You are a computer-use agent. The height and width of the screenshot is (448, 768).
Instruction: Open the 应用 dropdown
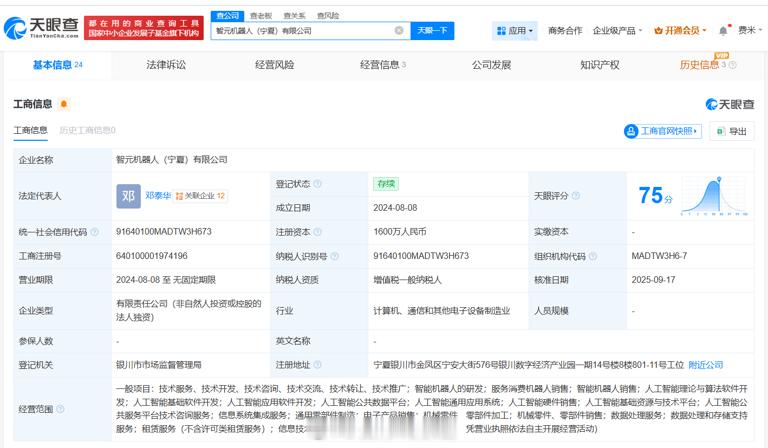(x=515, y=31)
